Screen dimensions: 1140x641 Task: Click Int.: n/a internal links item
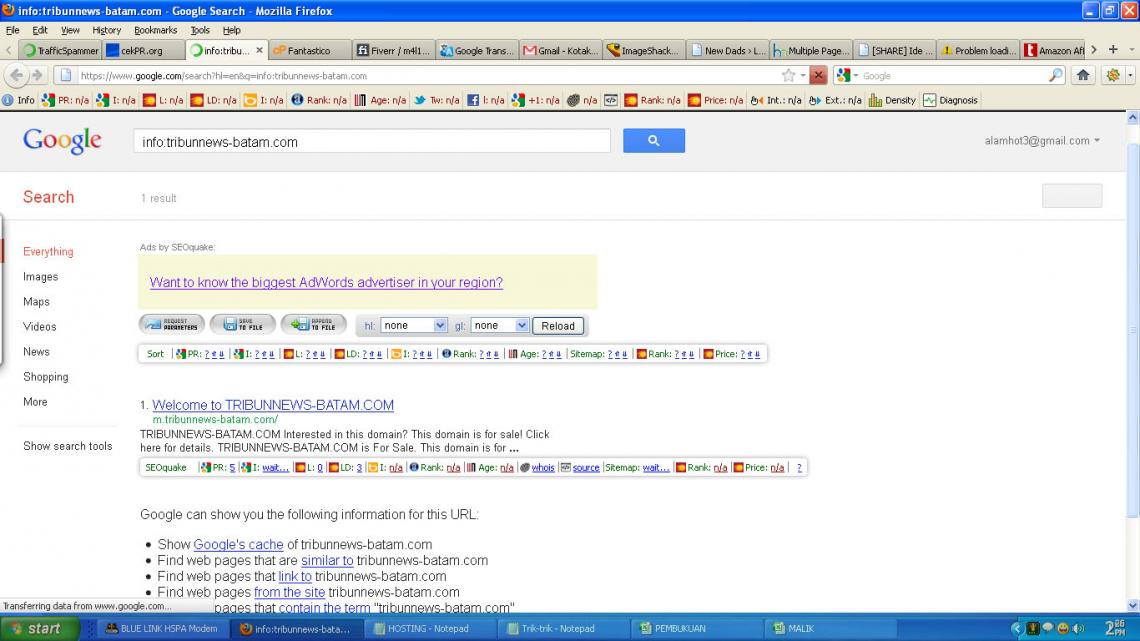tap(776, 100)
